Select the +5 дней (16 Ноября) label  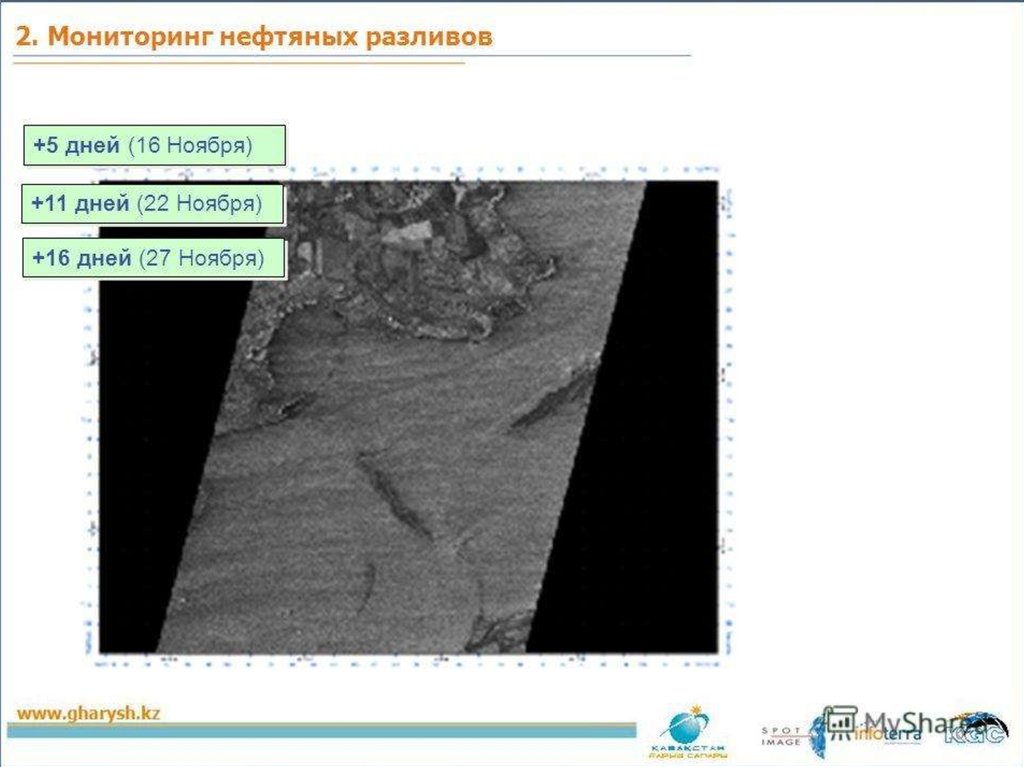[154, 145]
